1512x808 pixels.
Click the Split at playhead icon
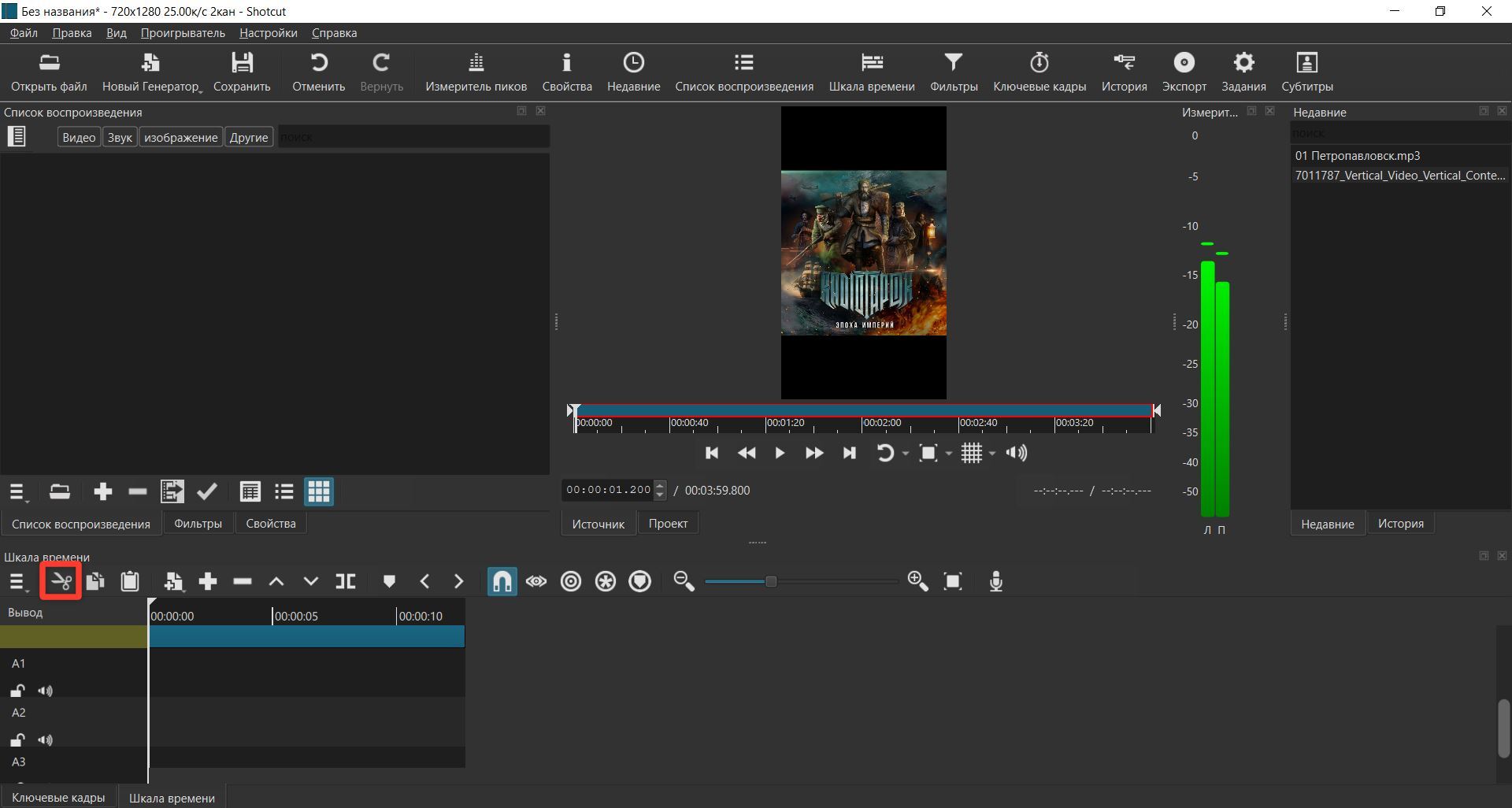click(x=346, y=582)
